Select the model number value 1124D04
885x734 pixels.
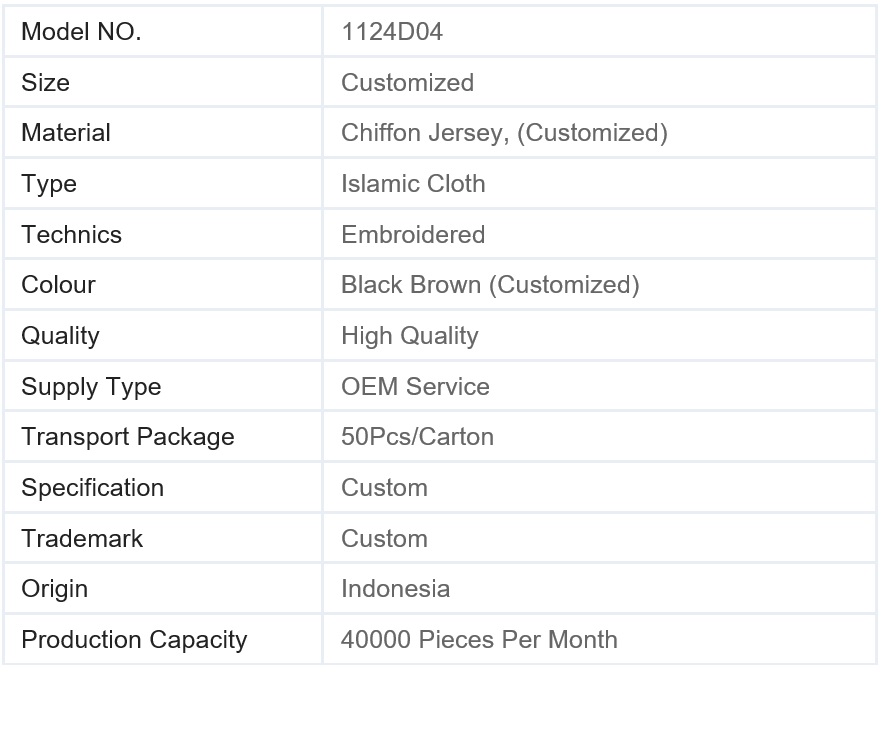[x=392, y=32]
